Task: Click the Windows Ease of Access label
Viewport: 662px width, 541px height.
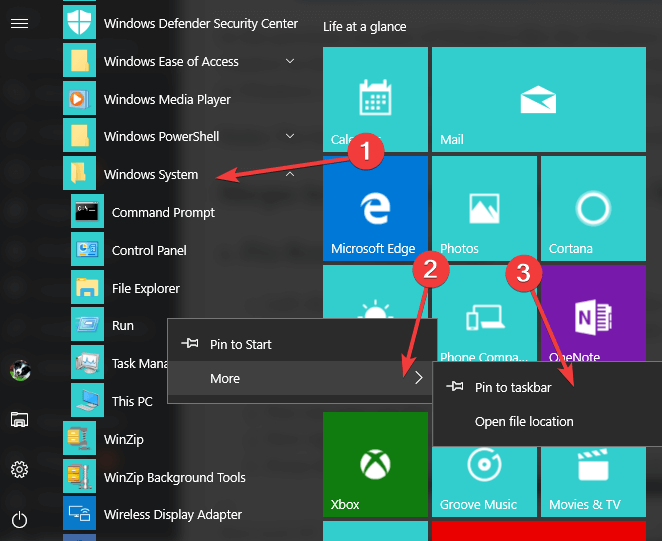Action: [171, 62]
